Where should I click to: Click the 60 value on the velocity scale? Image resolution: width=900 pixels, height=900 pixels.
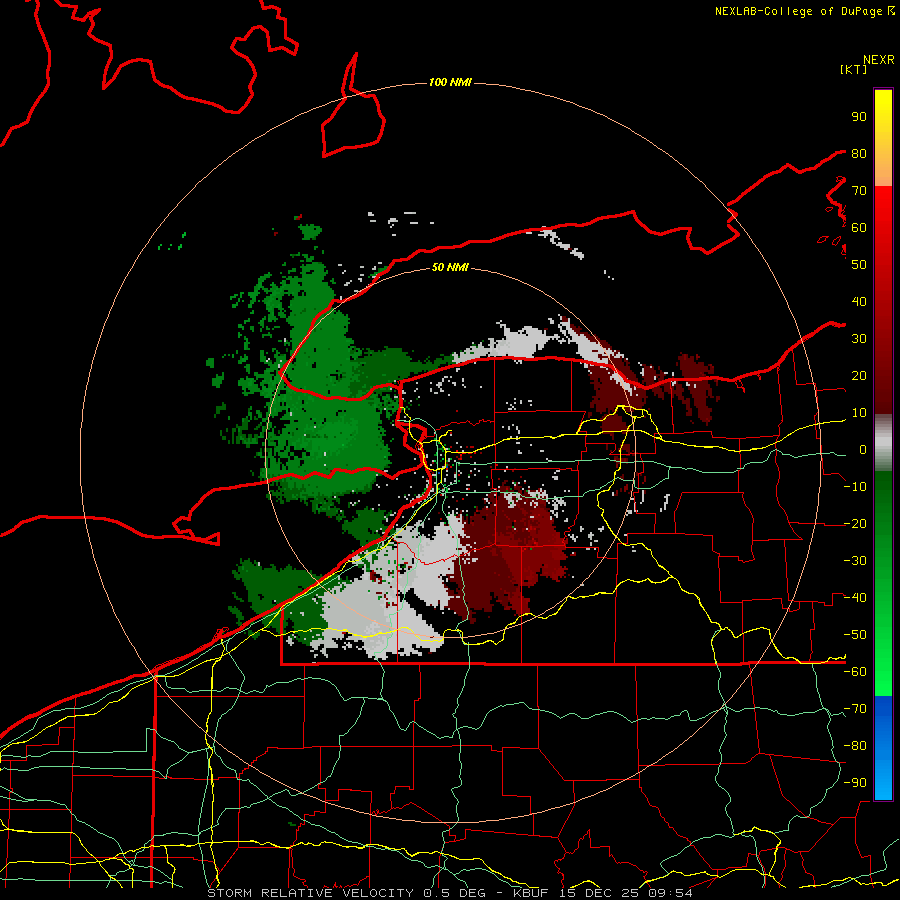859,227
